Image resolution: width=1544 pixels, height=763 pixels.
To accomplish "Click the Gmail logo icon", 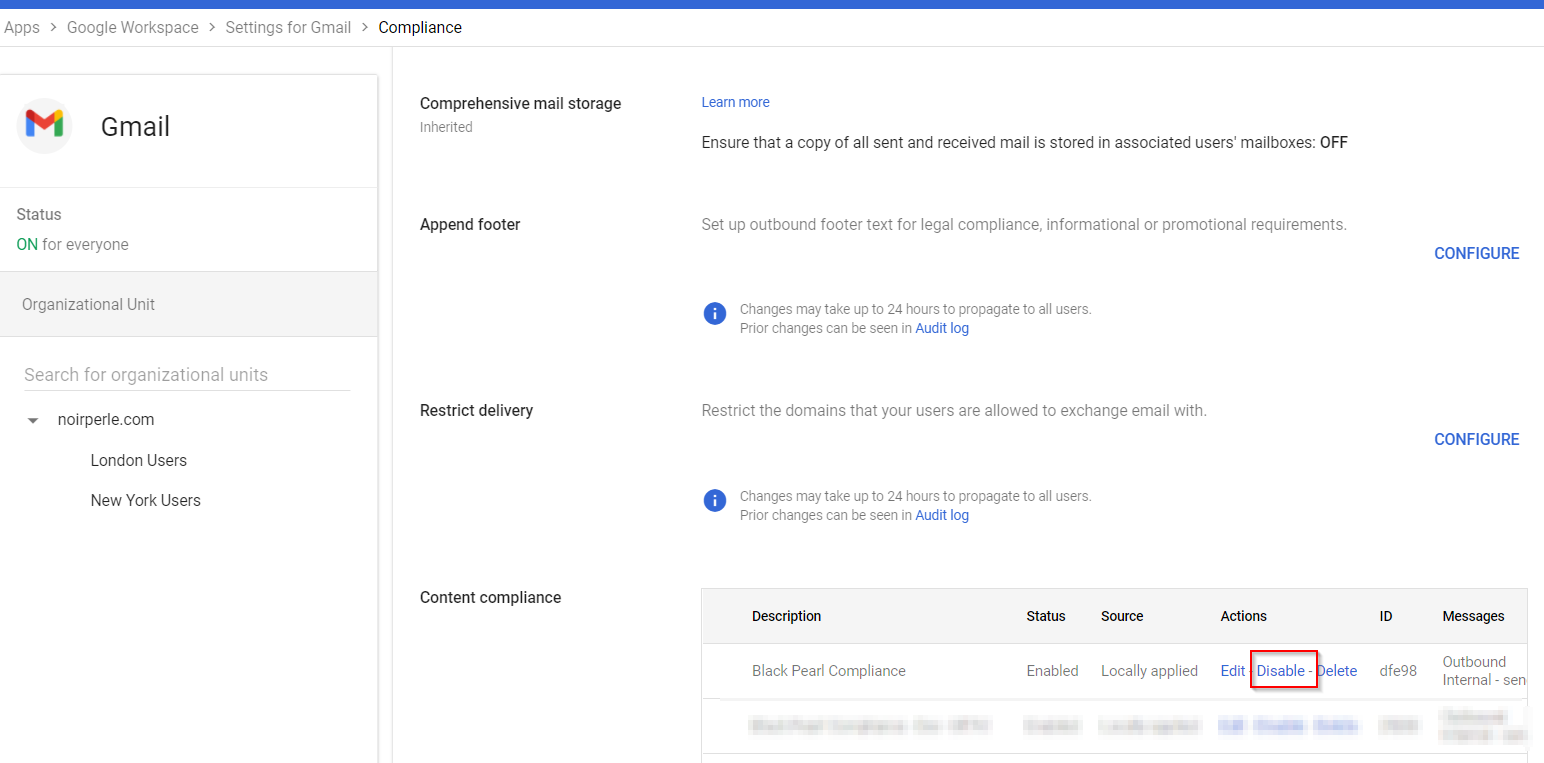I will (44, 125).
